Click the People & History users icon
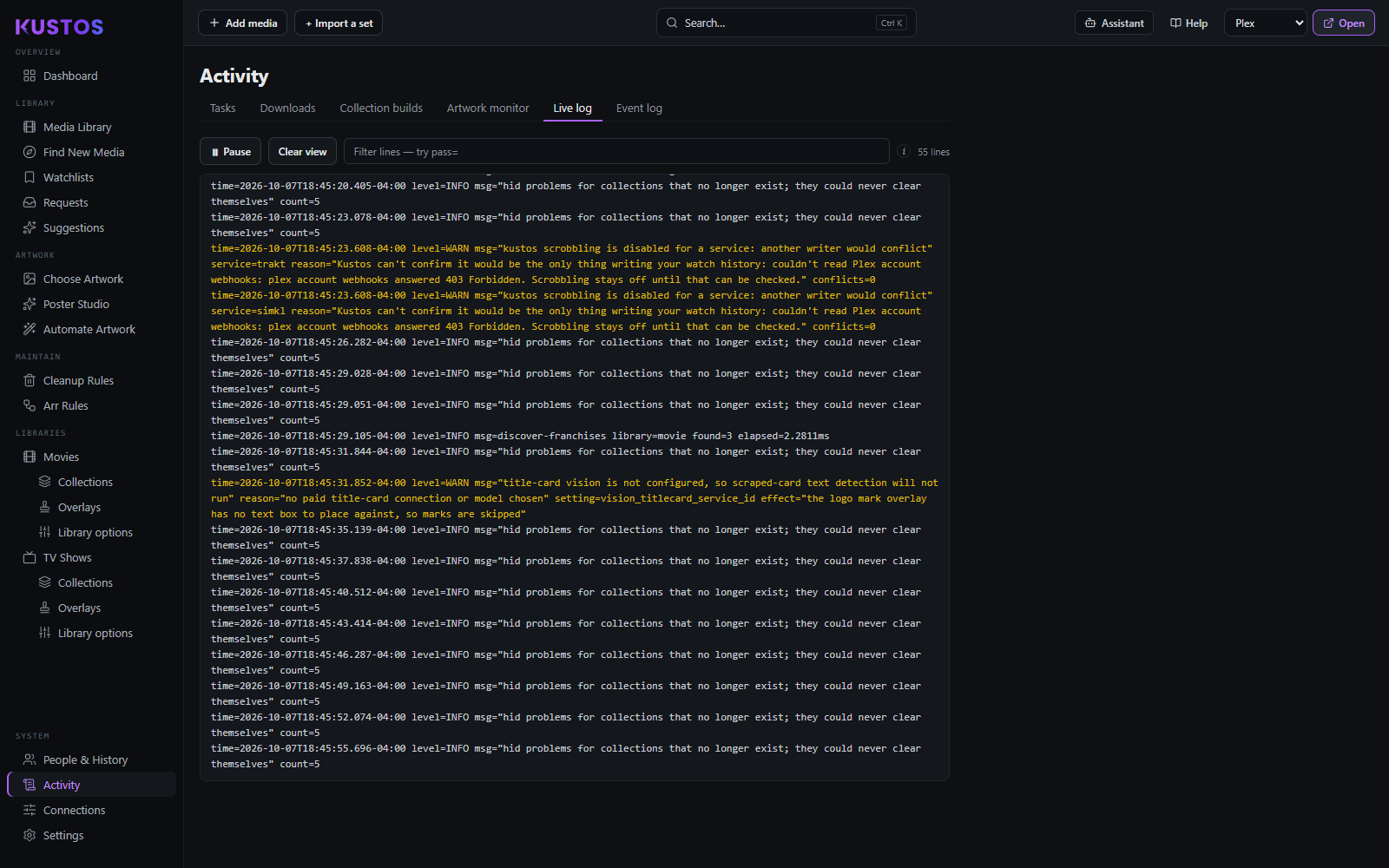Screen dimensions: 1389x868 [30, 759]
